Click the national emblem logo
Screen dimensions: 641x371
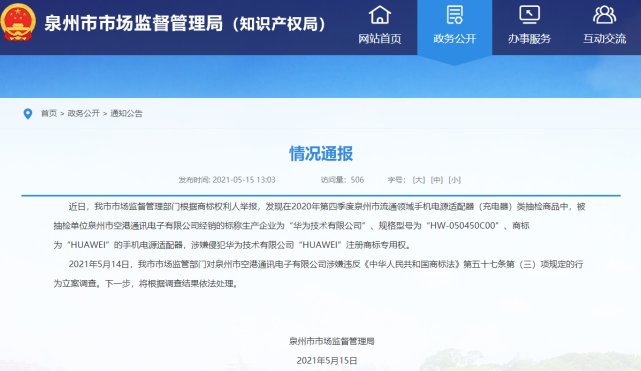pos(18,22)
